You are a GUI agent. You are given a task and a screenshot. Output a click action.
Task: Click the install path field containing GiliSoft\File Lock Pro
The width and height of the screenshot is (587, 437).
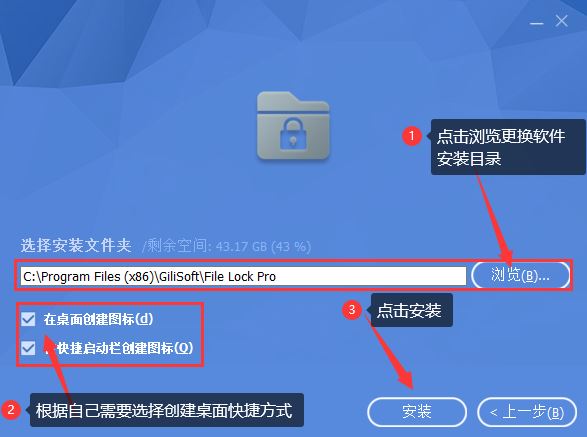243,276
